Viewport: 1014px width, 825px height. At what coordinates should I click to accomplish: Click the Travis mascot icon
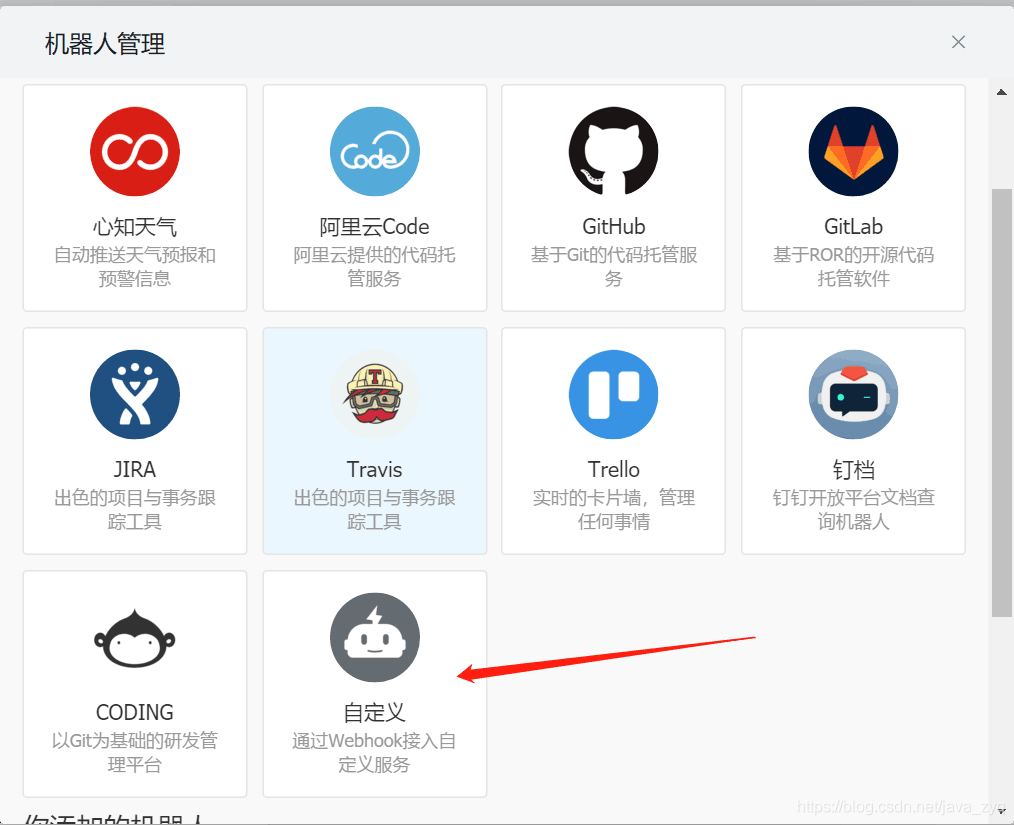coord(374,394)
